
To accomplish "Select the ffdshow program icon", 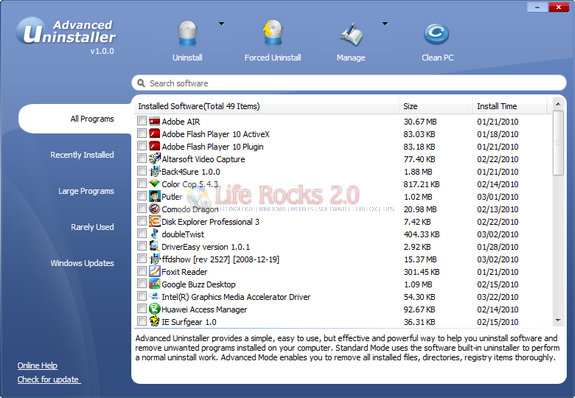I will [154, 259].
